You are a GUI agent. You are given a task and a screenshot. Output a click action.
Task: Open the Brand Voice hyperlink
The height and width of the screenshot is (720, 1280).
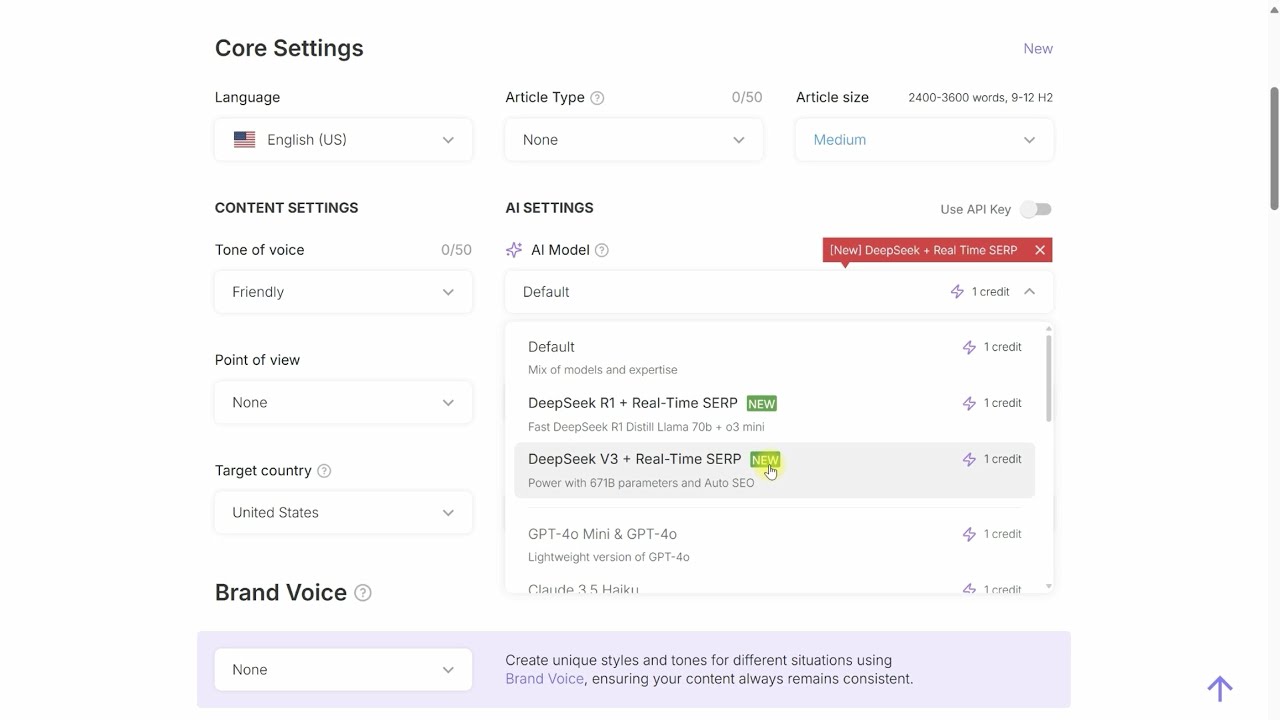tap(544, 679)
